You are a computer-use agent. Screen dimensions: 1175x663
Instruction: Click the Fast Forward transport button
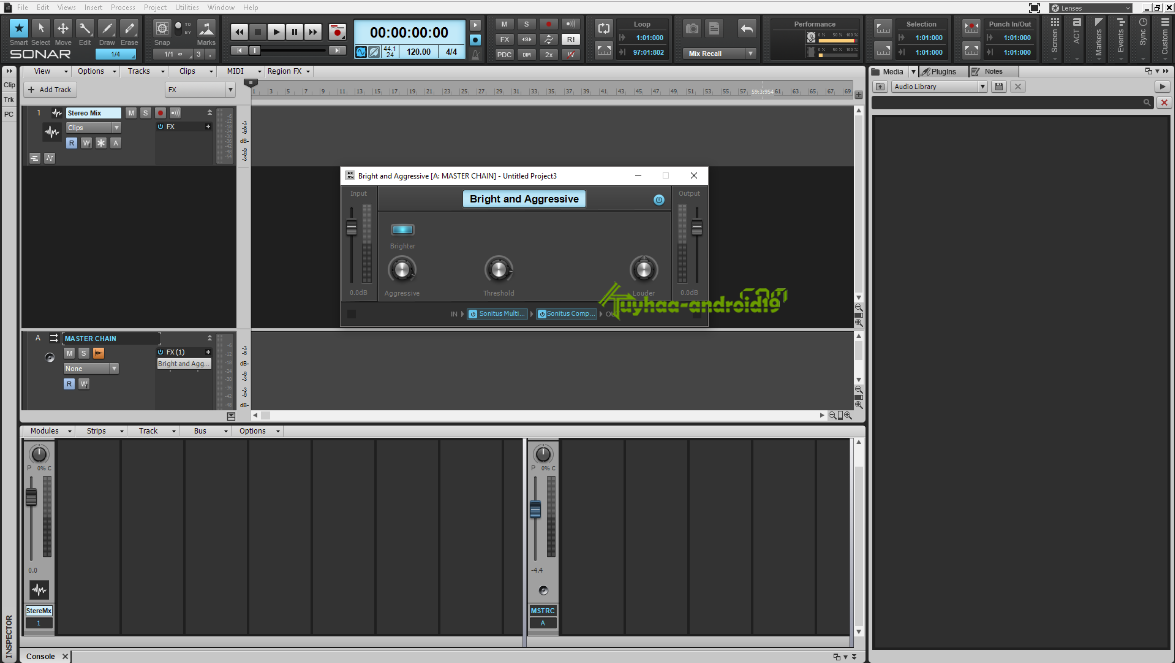click(x=312, y=32)
